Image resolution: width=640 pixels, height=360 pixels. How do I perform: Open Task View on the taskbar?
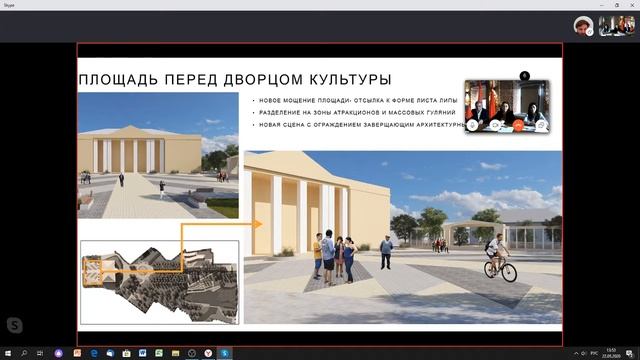click(40, 353)
